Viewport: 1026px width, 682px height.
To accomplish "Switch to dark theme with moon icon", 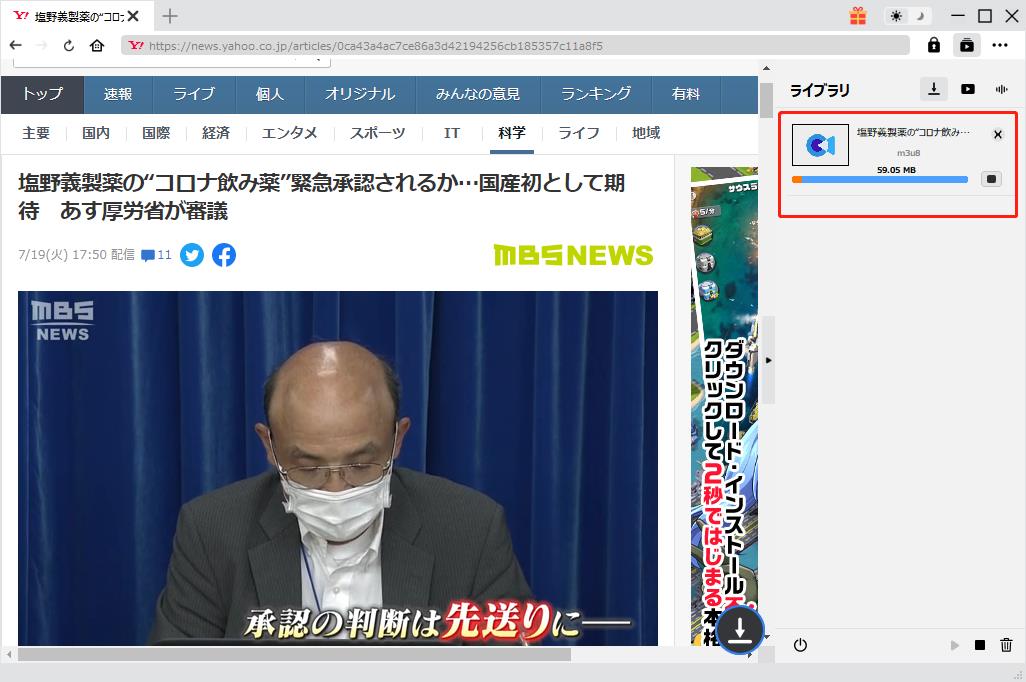I will [921, 16].
